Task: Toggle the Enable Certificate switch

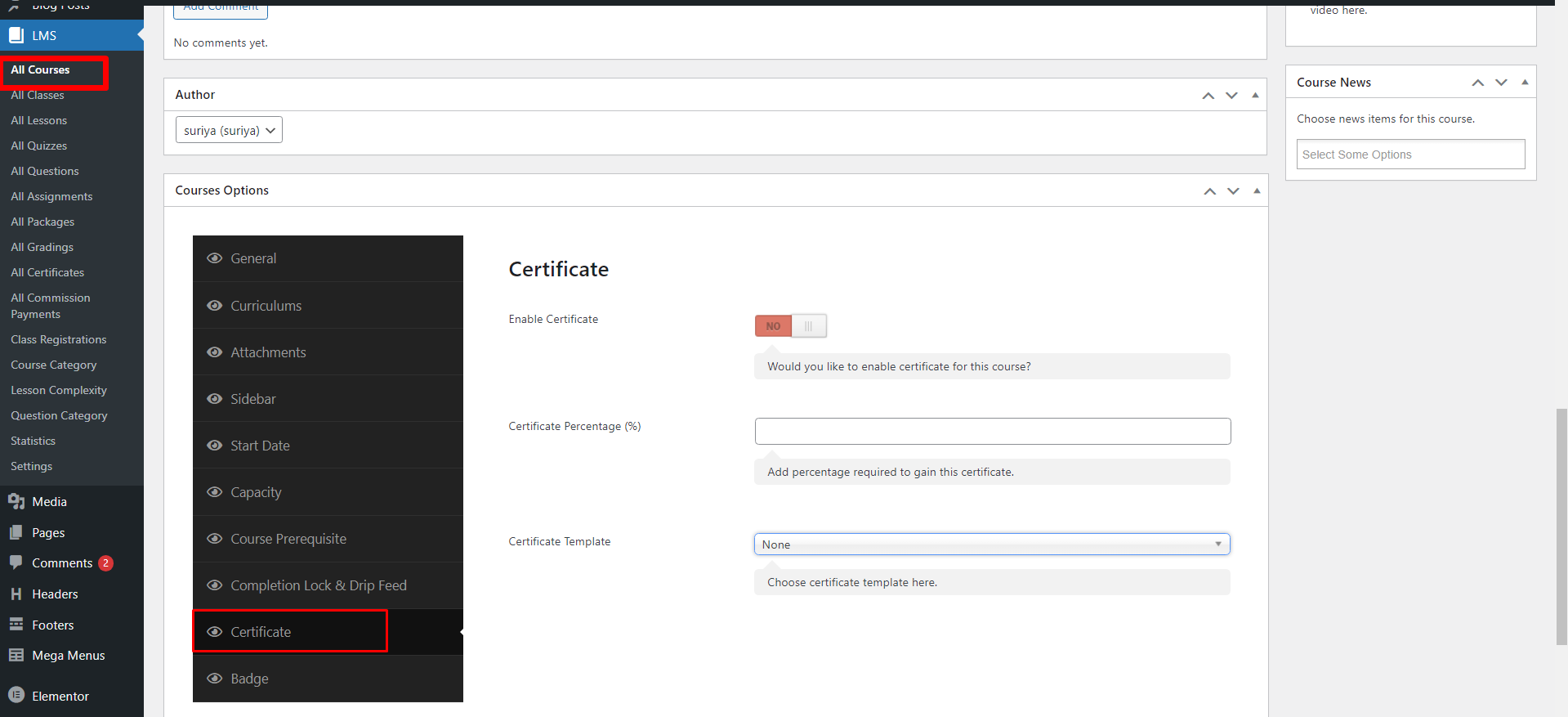Action: pyautogui.click(x=790, y=326)
